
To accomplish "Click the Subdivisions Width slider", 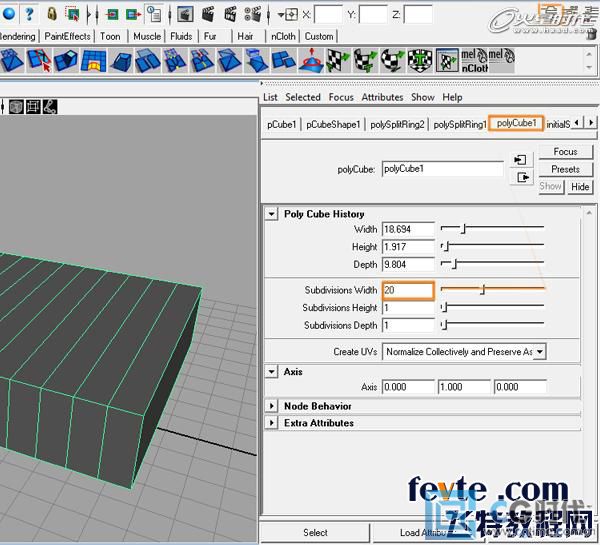I will point(492,289).
